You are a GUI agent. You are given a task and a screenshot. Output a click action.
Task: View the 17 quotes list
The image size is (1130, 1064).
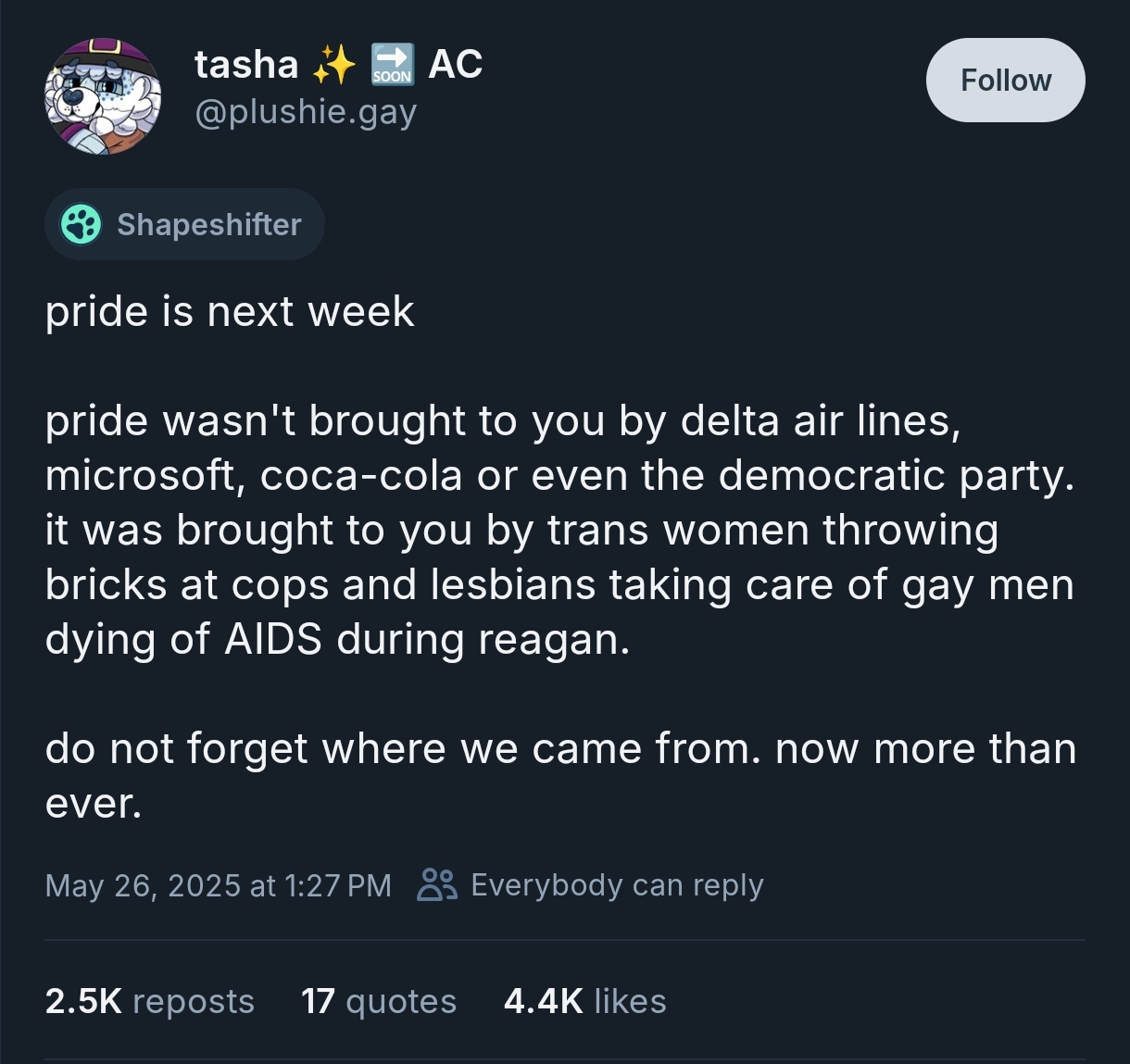379,1001
